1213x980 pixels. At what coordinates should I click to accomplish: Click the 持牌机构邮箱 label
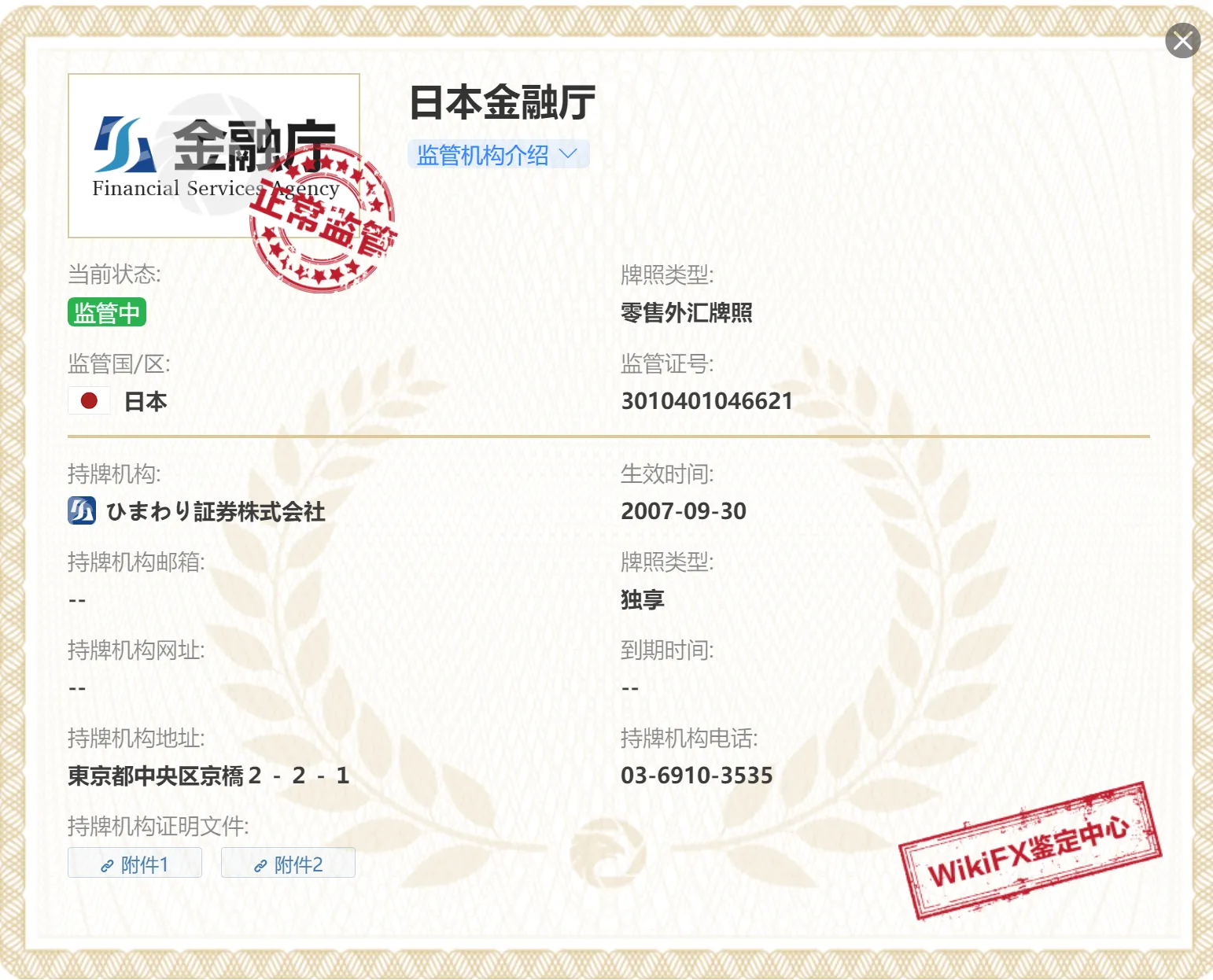point(136,562)
